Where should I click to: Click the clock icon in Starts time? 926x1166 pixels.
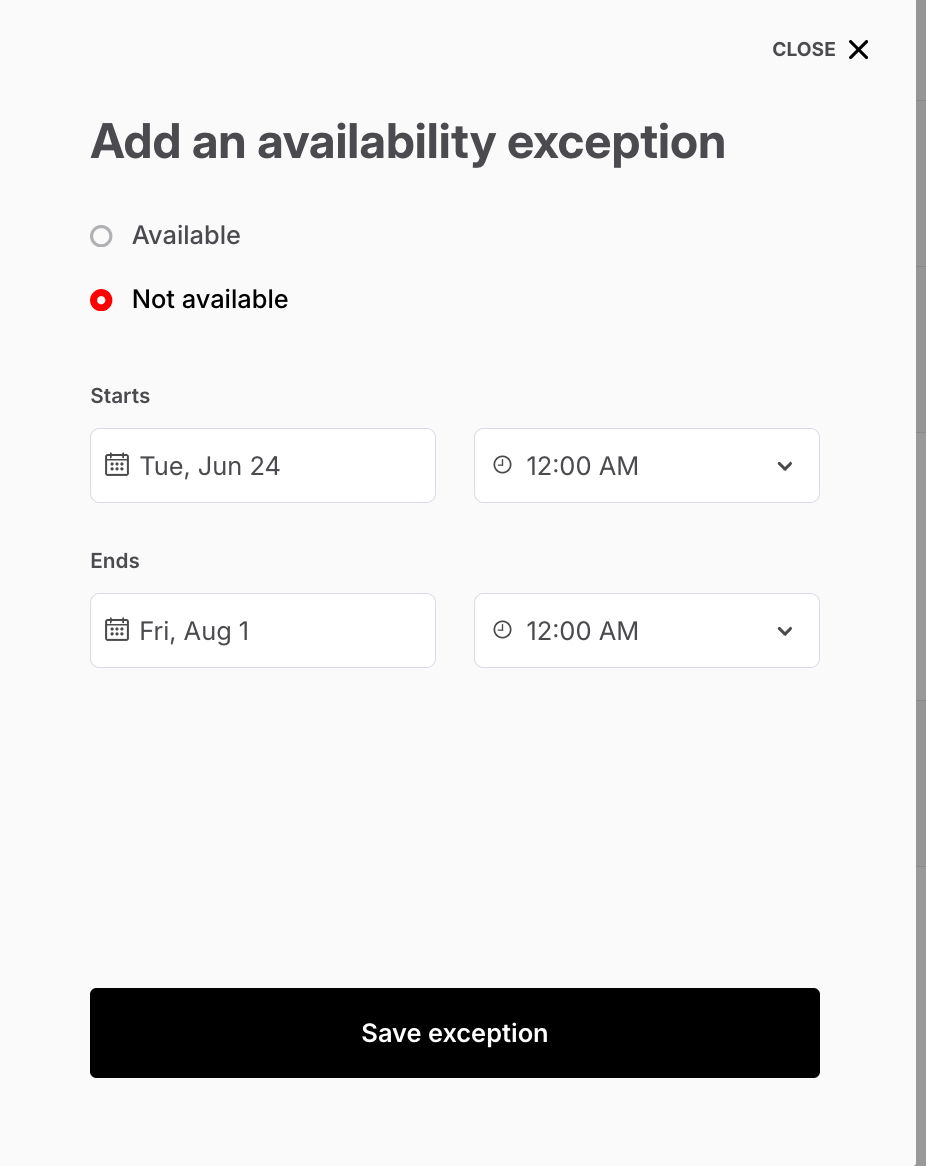(x=503, y=465)
